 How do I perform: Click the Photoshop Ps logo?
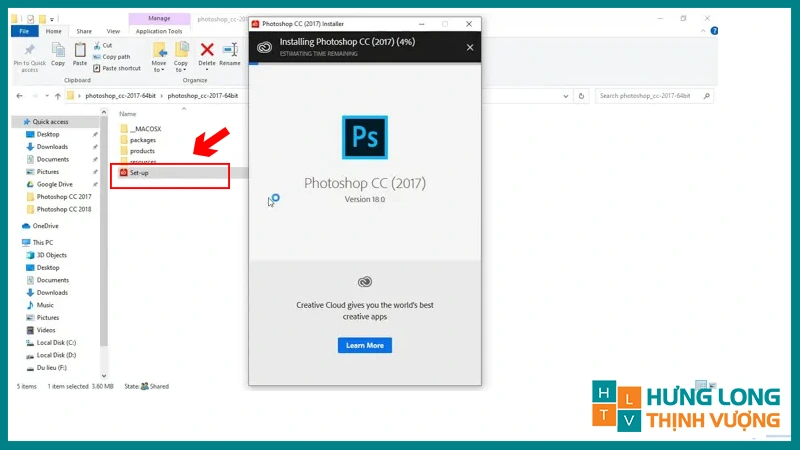point(365,137)
